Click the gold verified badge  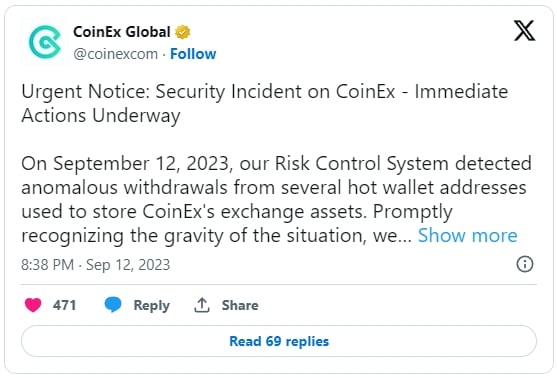click(x=183, y=32)
